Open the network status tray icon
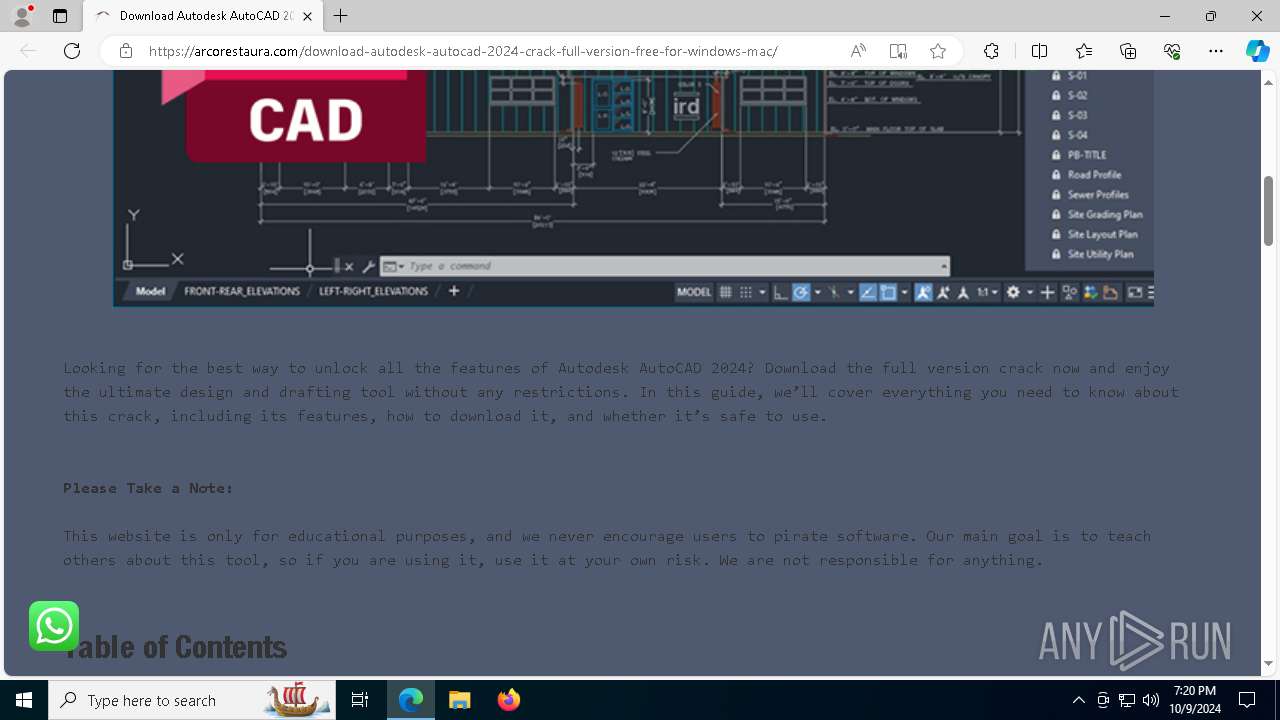The height and width of the screenshot is (720, 1280). click(1127, 700)
